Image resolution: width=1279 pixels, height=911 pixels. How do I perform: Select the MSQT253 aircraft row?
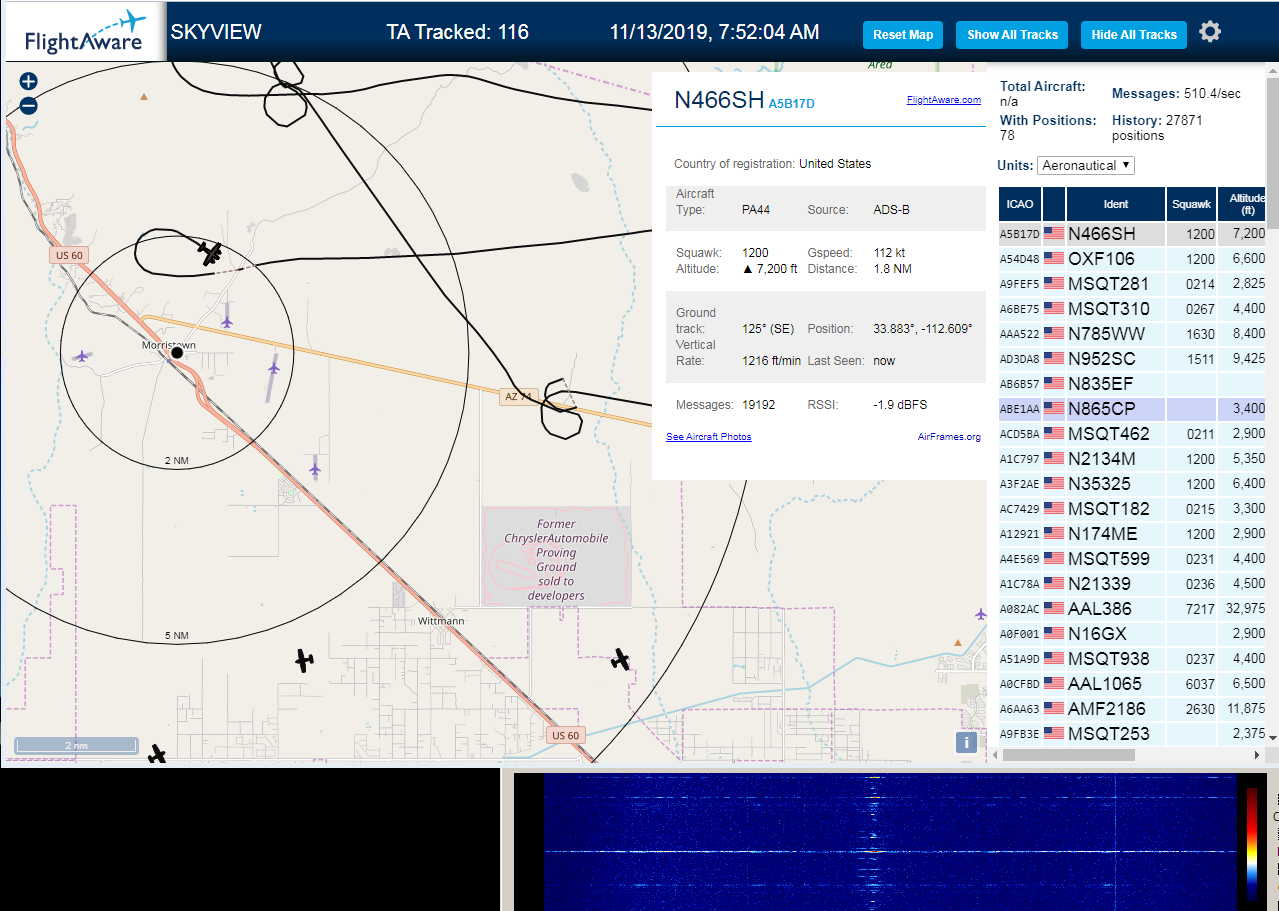pyautogui.click(x=1132, y=734)
